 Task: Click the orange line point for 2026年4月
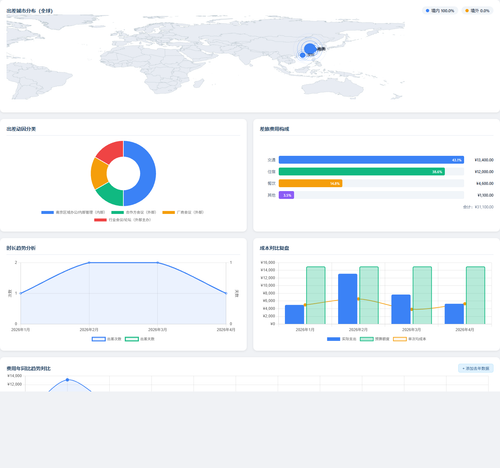[x=465, y=304]
